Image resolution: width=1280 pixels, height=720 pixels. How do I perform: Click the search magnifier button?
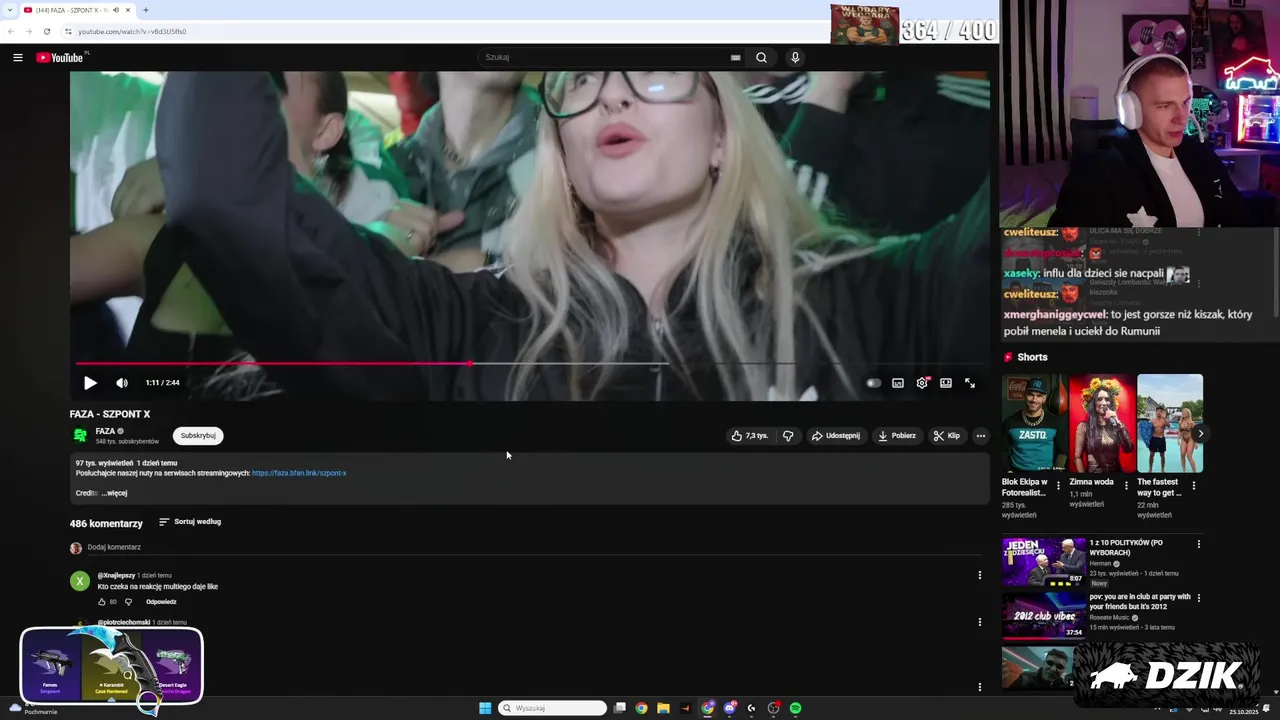(x=761, y=57)
